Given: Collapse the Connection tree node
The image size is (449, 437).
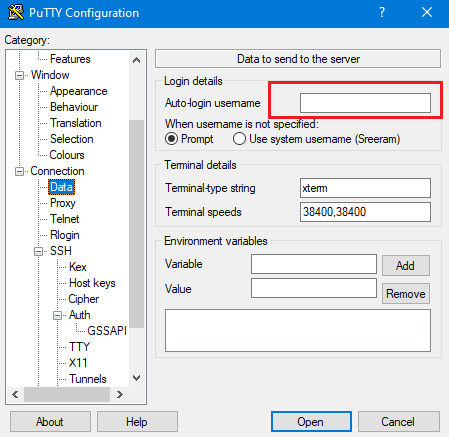Looking at the screenshot, I should click(20, 171).
